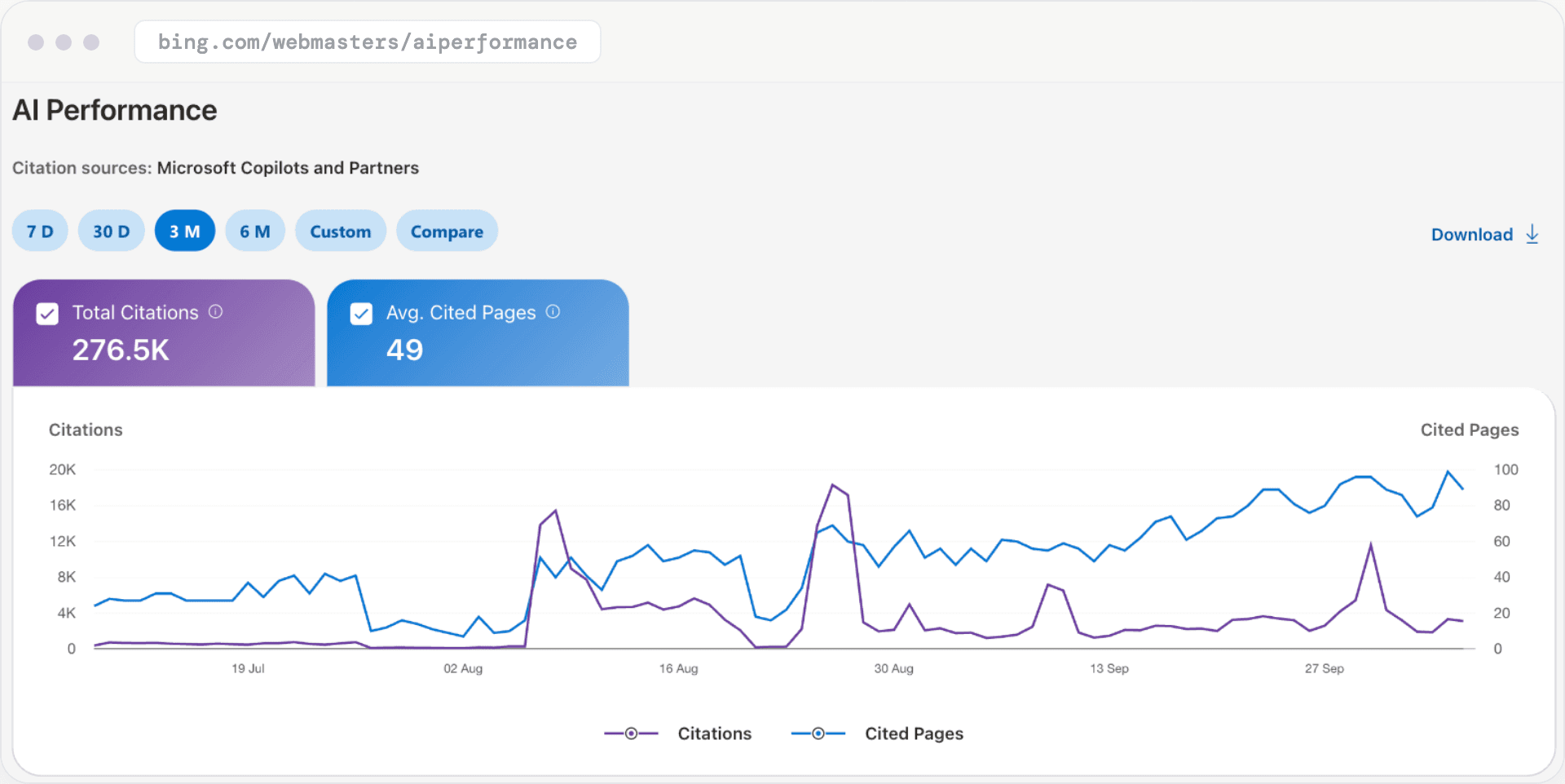Viewport: 1565px width, 784px height.
Task: Select the 3 M time range
Action: click(x=185, y=231)
